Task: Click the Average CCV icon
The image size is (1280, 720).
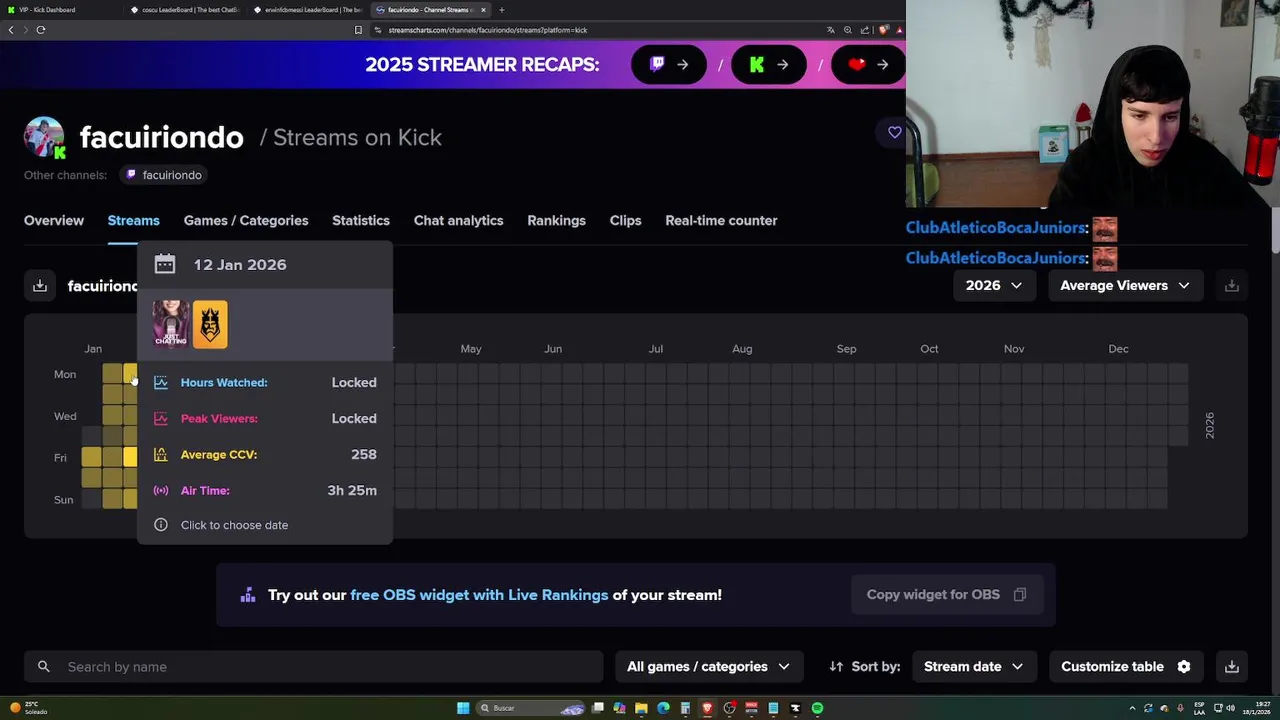Action: (x=160, y=454)
